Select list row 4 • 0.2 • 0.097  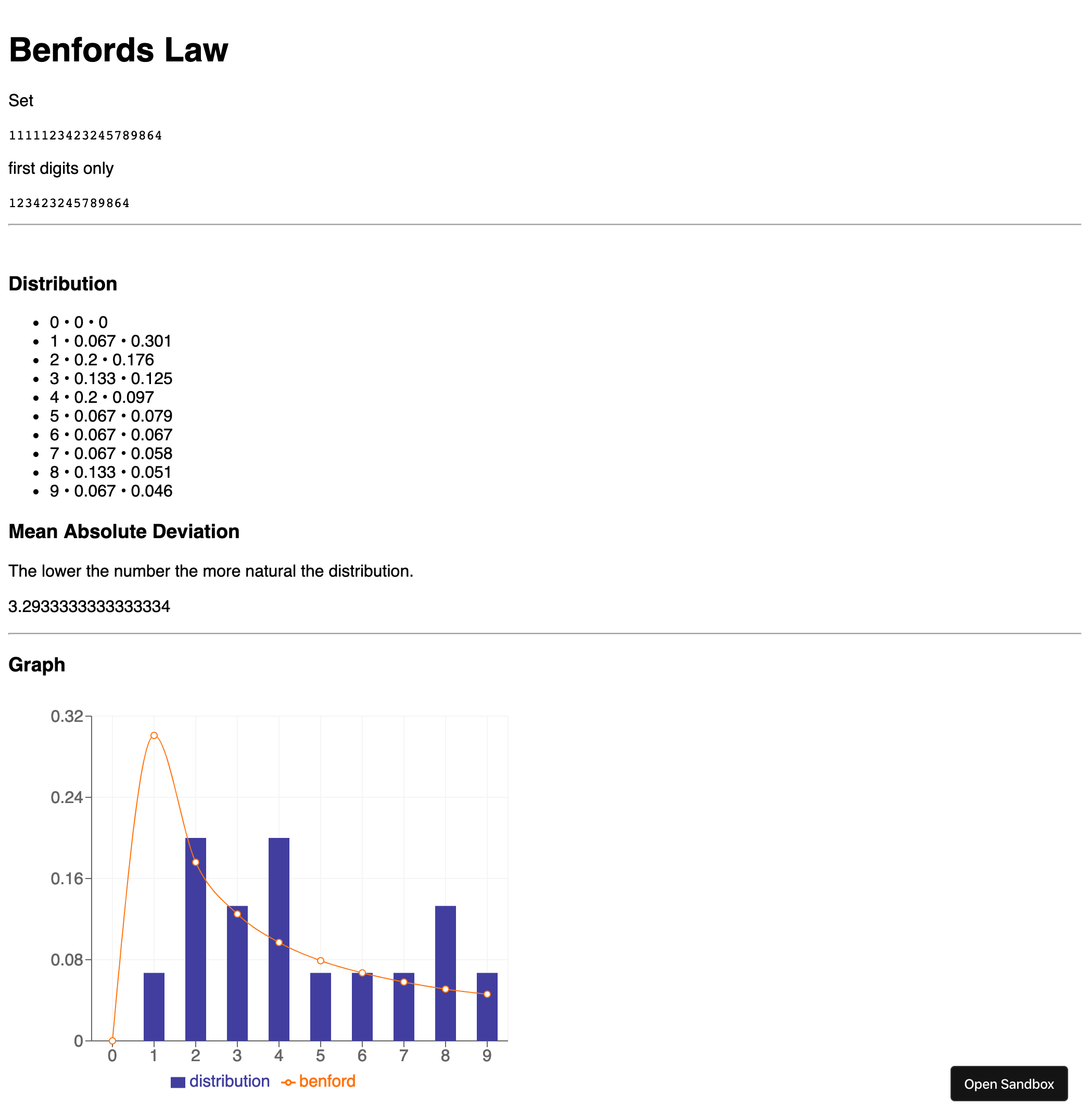(102, 397)
